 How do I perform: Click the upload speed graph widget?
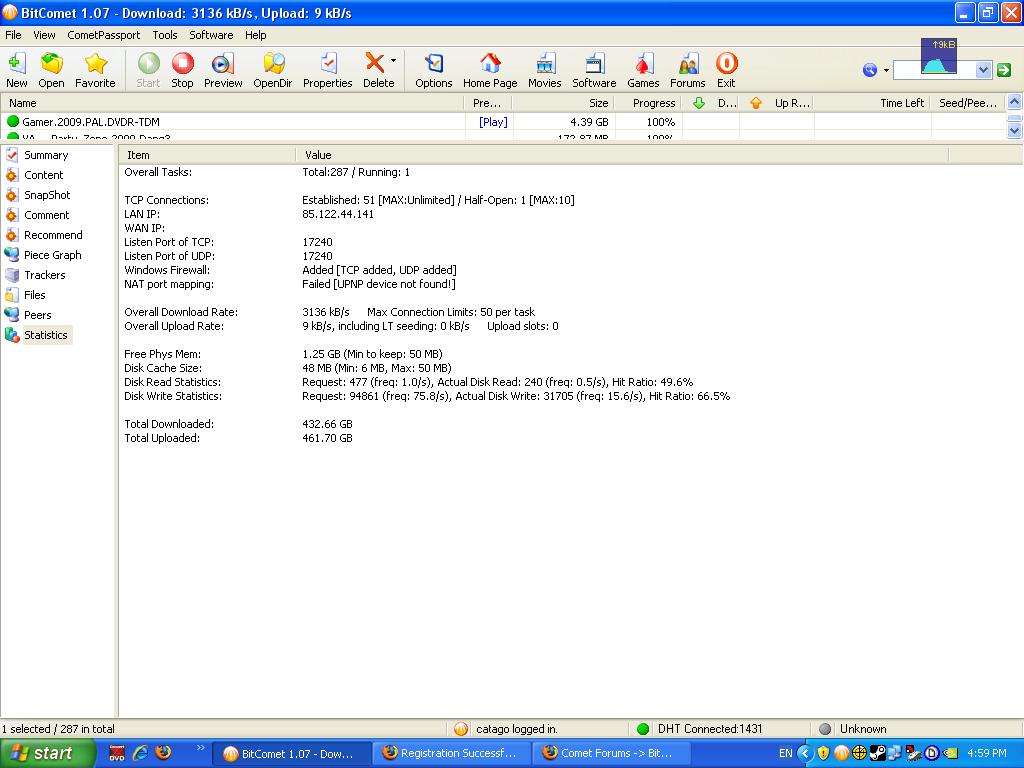tap(938, 56)
